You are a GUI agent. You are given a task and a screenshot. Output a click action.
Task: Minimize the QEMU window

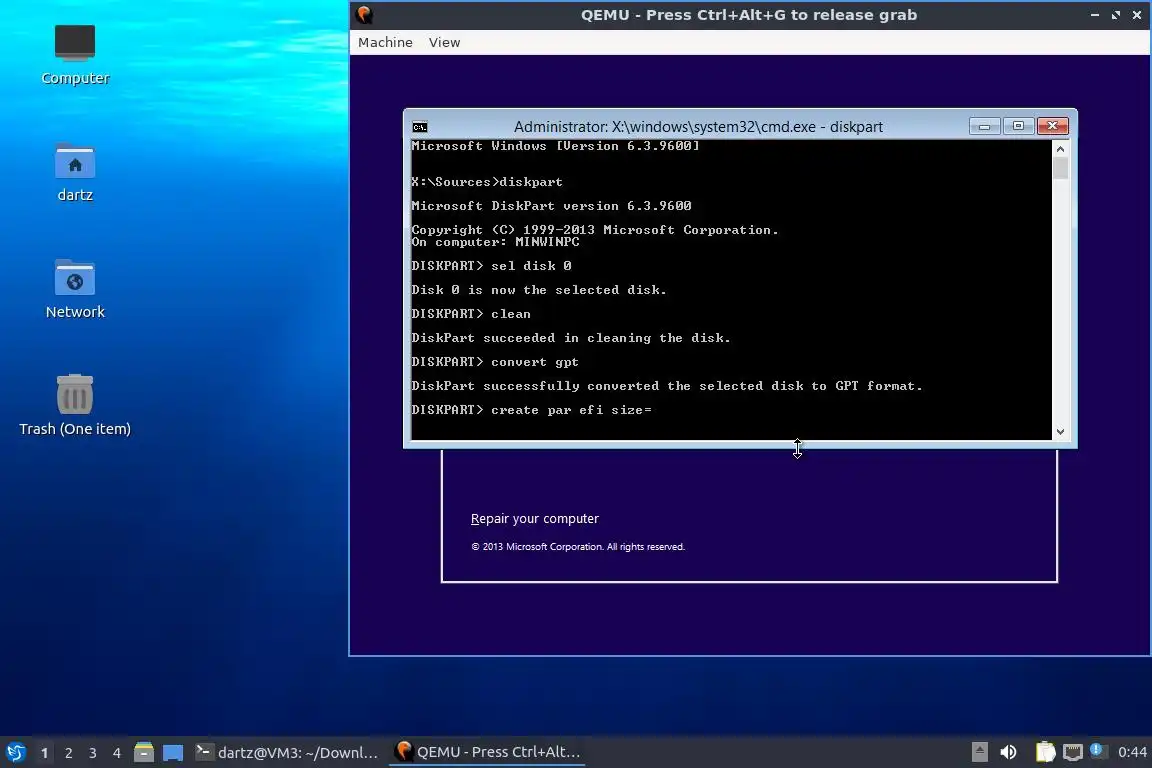tap(1095, 15)
